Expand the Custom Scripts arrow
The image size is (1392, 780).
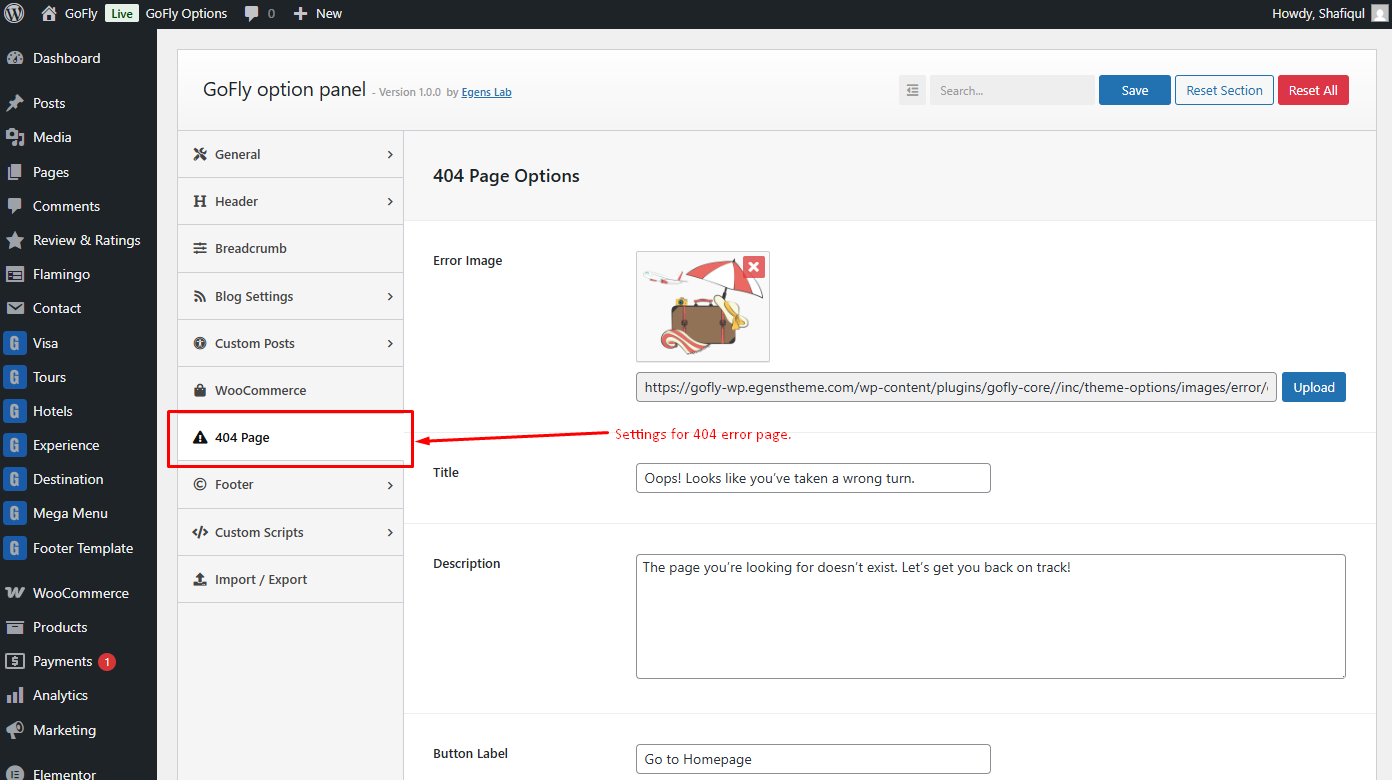click(390, 533)
